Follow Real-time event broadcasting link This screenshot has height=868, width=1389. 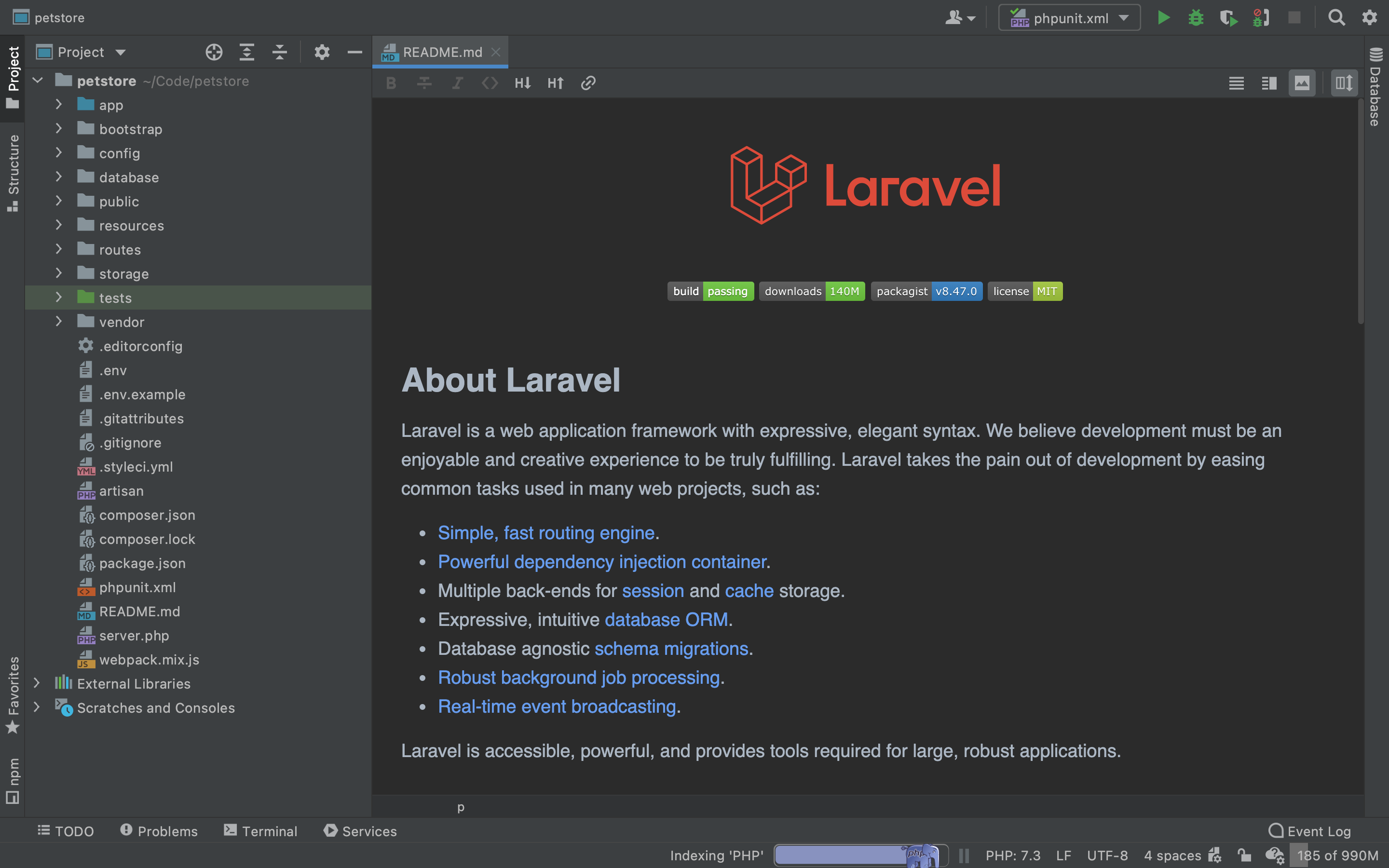557,706
